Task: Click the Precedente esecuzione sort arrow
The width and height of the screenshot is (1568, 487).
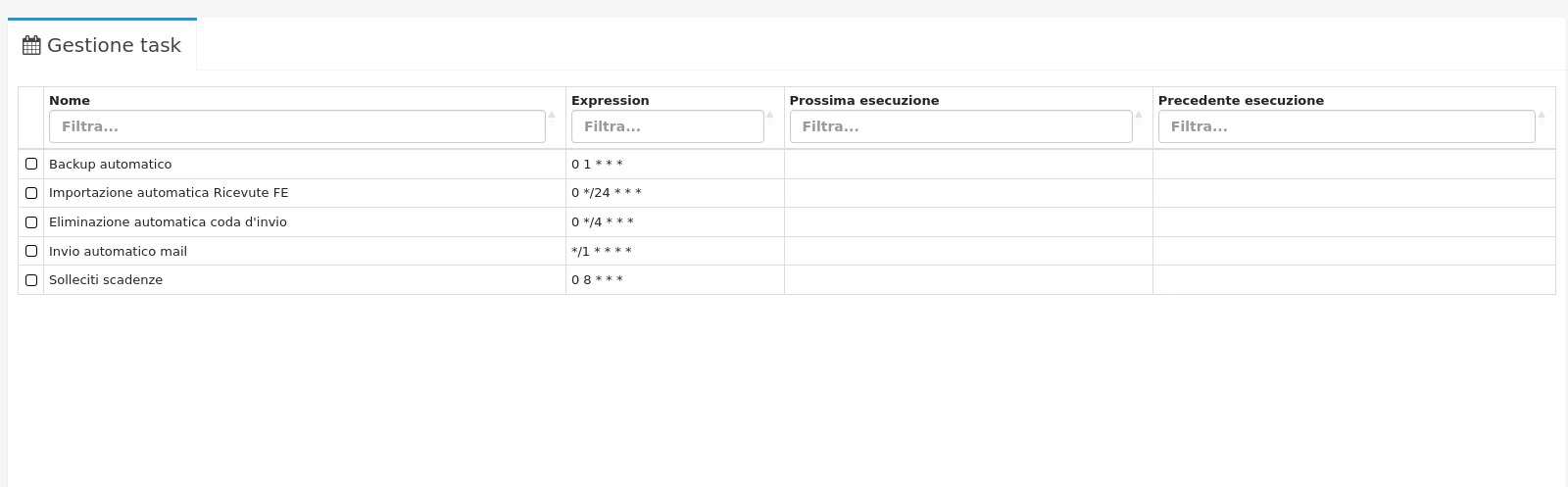Action: coord(1542,115)
